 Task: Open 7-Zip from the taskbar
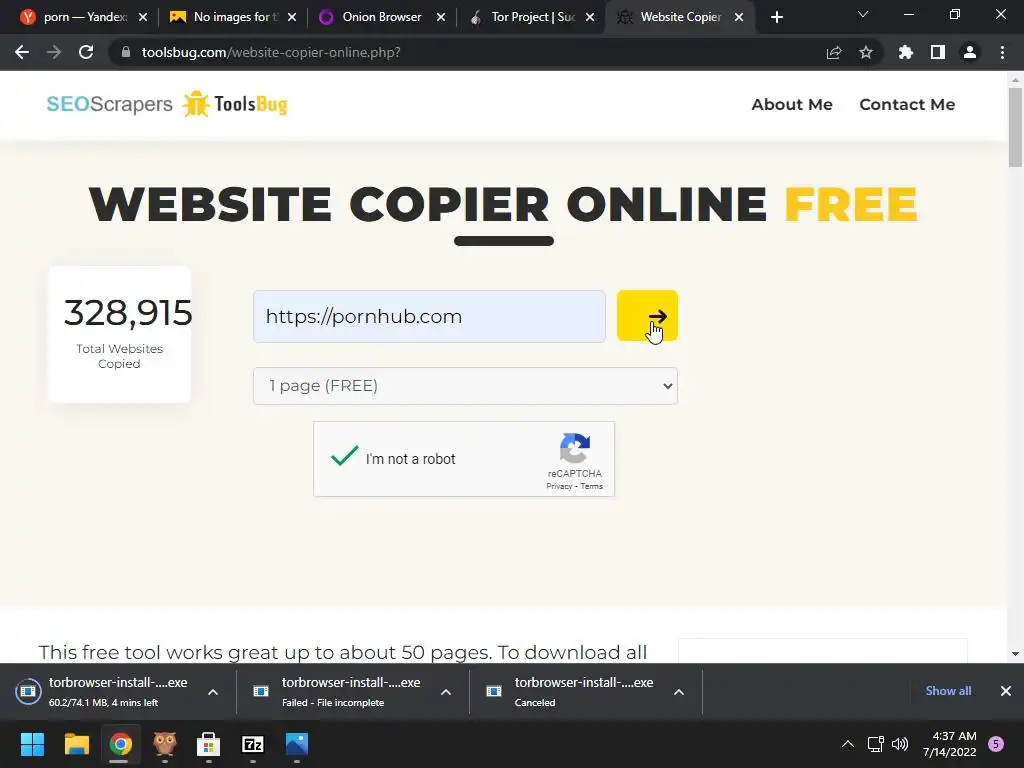click(253, 744)
